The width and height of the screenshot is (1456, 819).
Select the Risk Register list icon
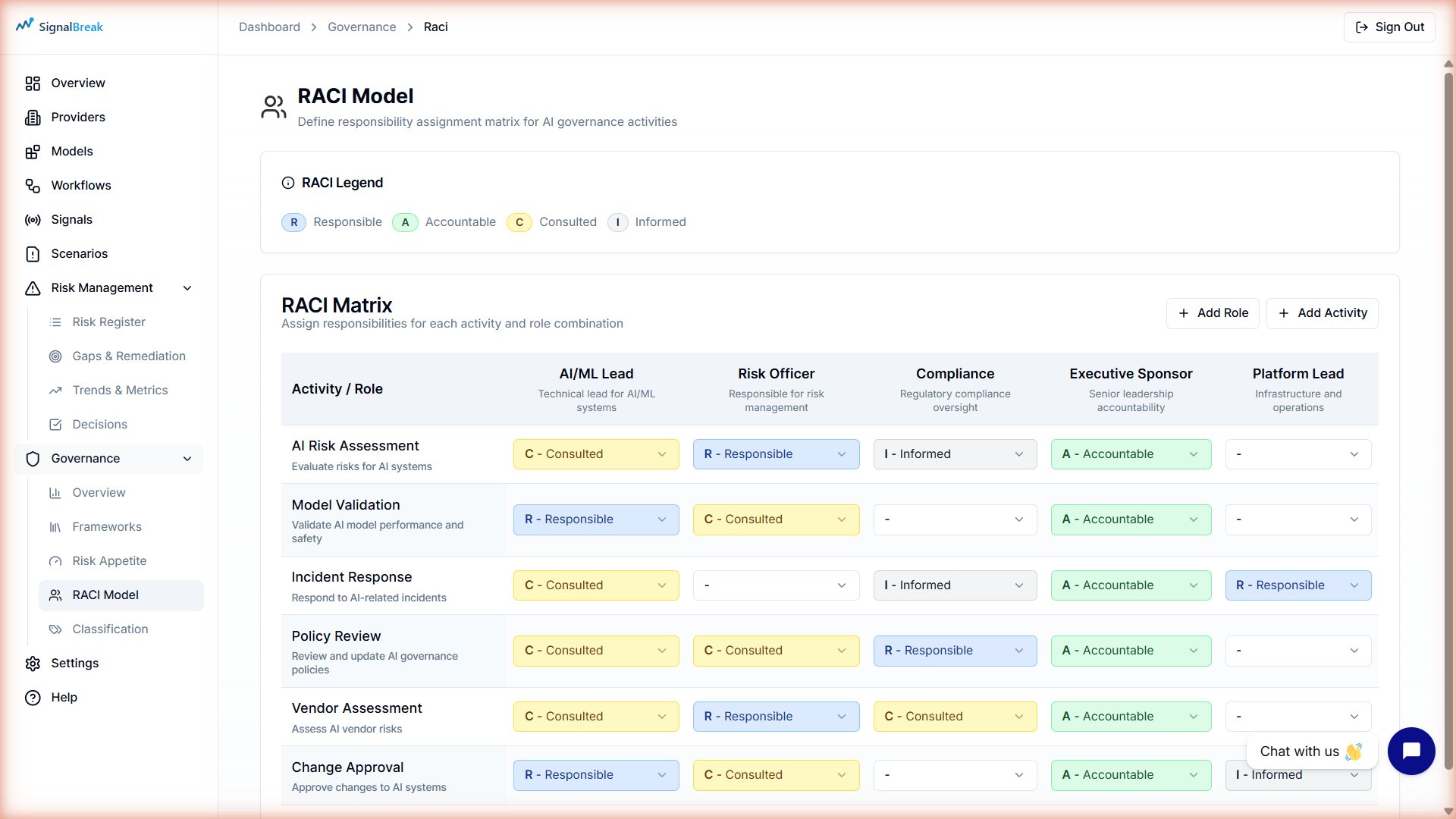pyautogui.click(x=55, y=322)
